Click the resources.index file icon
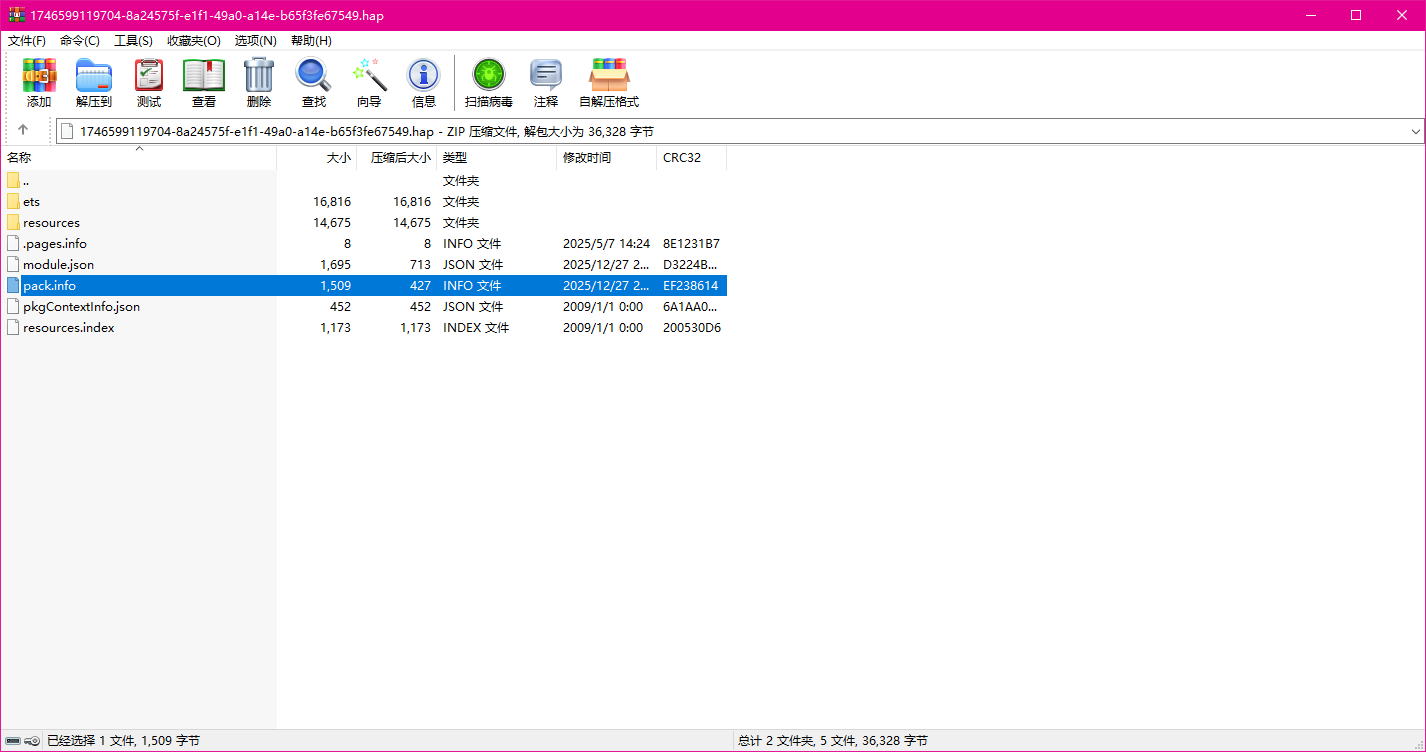The height and width of the screenshot is (752, 1426). coord(13,327)
